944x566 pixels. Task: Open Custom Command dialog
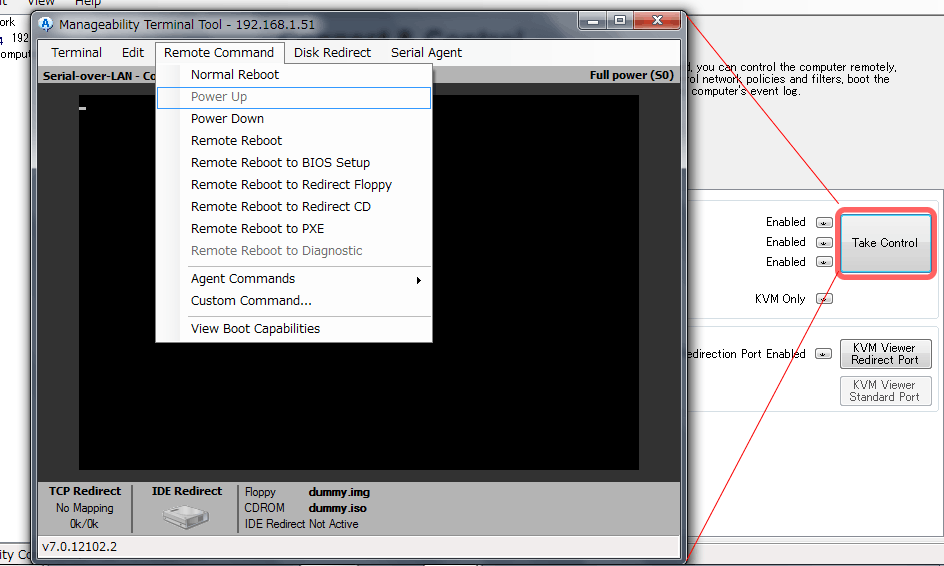[x=294, y=300]
